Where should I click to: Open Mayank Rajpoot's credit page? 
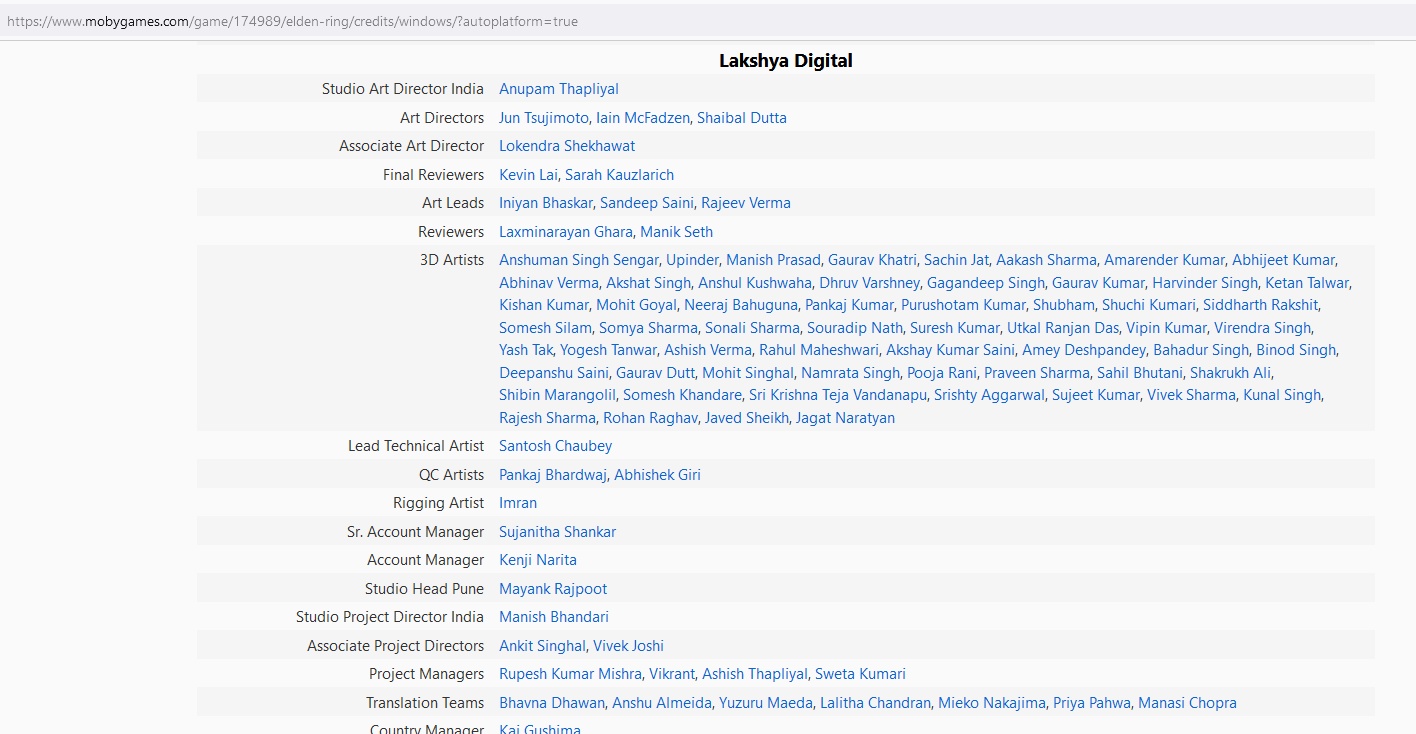[x=553, y=589]
